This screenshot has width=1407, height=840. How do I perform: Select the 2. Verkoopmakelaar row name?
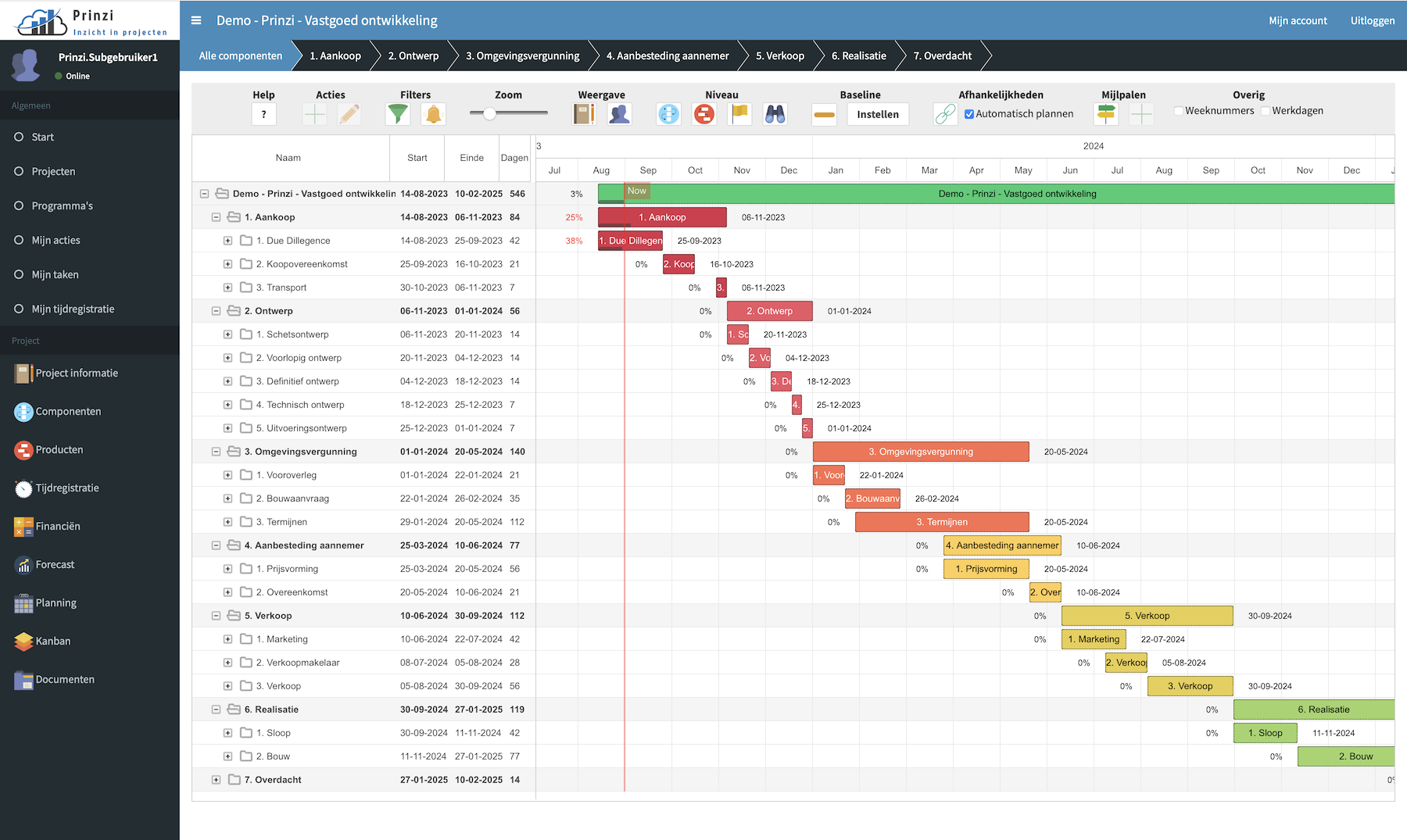coord(298,663)
